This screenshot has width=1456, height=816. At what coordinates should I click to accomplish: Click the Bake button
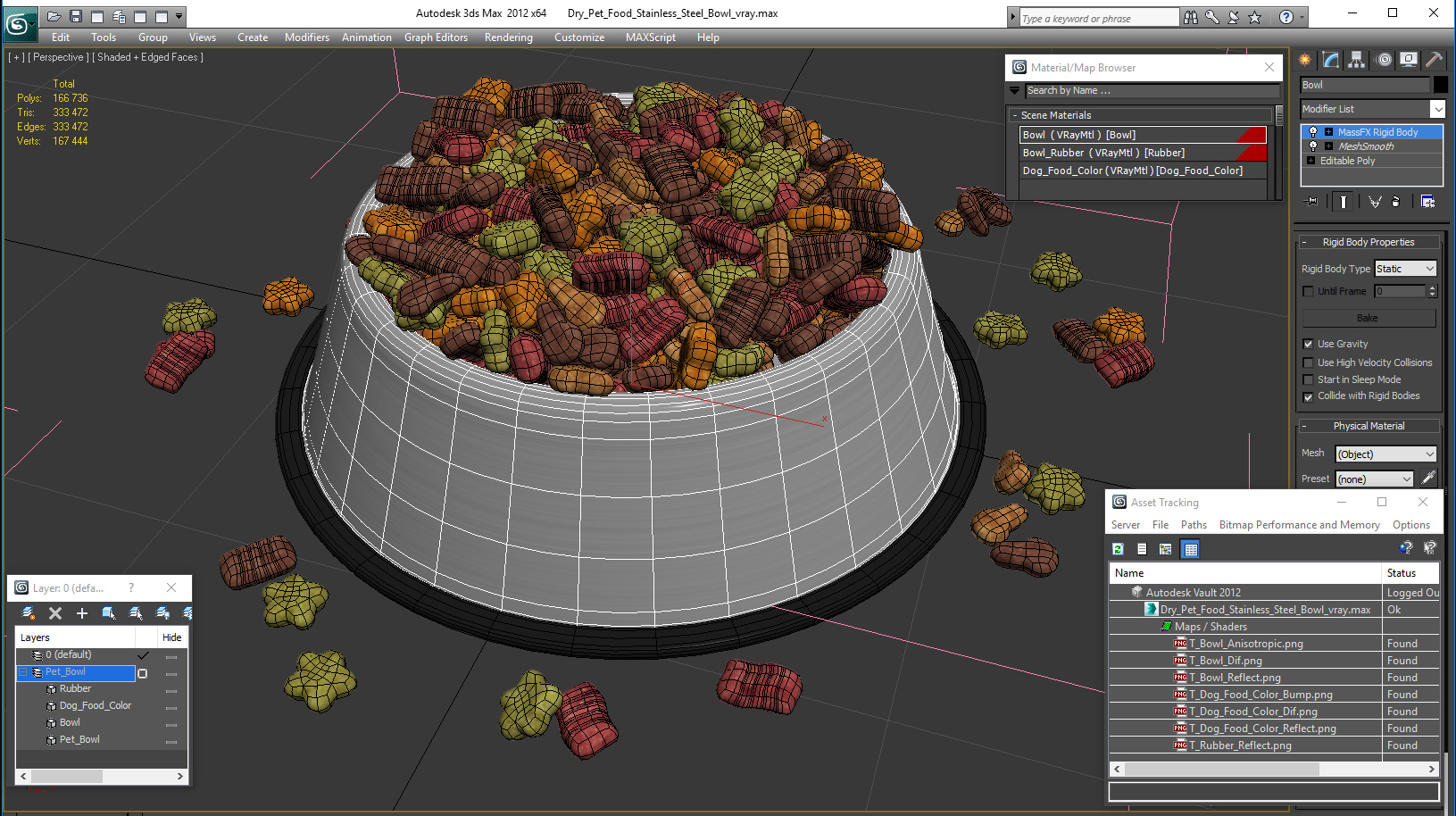(1369, 318)
